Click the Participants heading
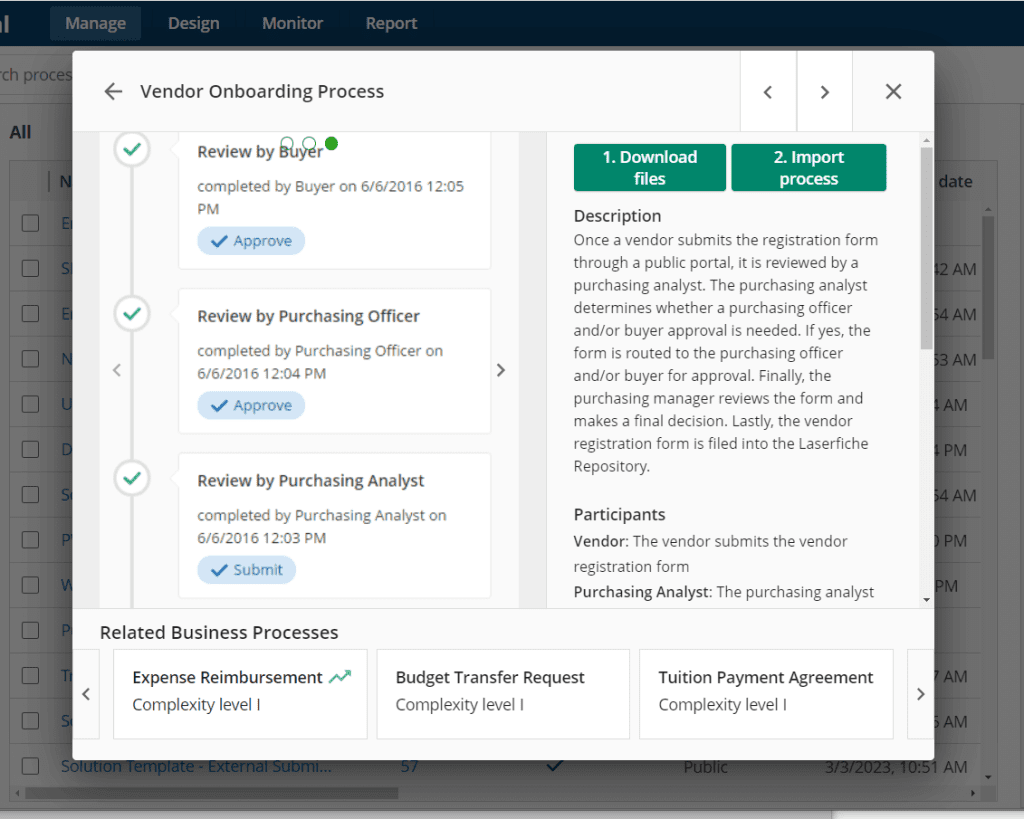Viewport: 1024px width, 819px height. (x=619, y=515)
